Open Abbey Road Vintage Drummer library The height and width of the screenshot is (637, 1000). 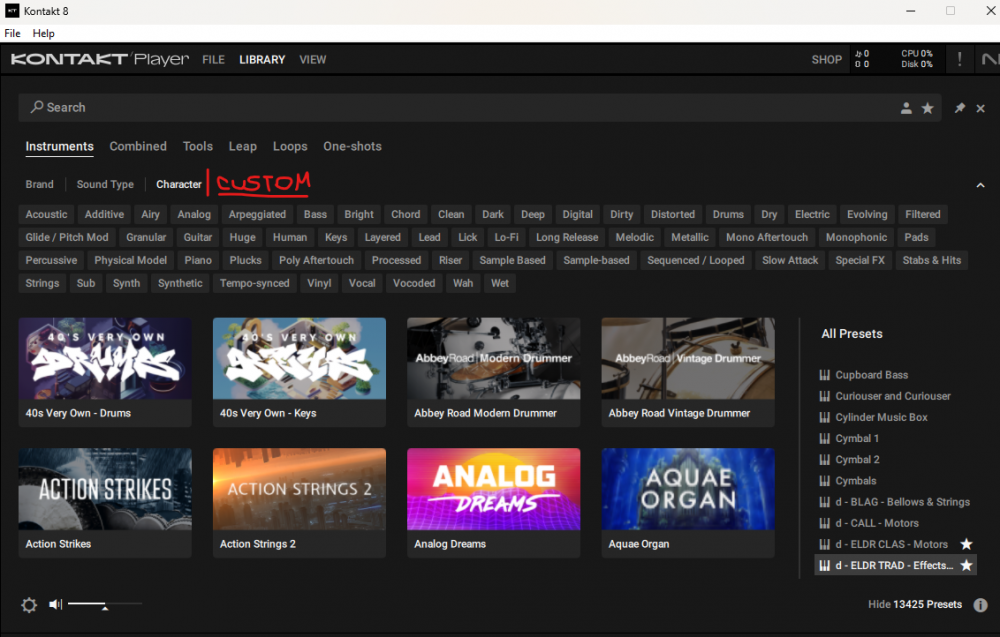pyautogui.click(x=688, y=372)
